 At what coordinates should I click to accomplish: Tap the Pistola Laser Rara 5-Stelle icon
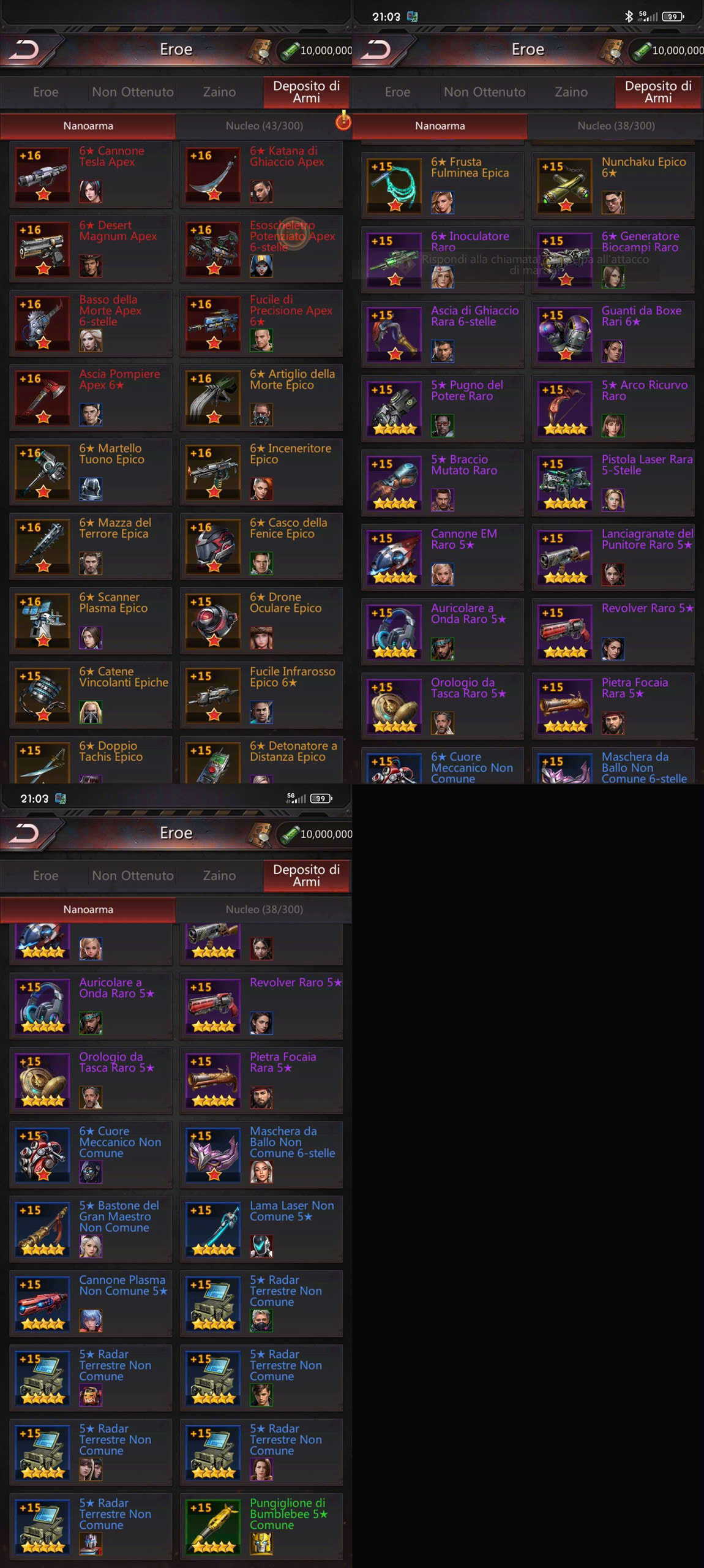pyautogui.click(x=565, y=483)
